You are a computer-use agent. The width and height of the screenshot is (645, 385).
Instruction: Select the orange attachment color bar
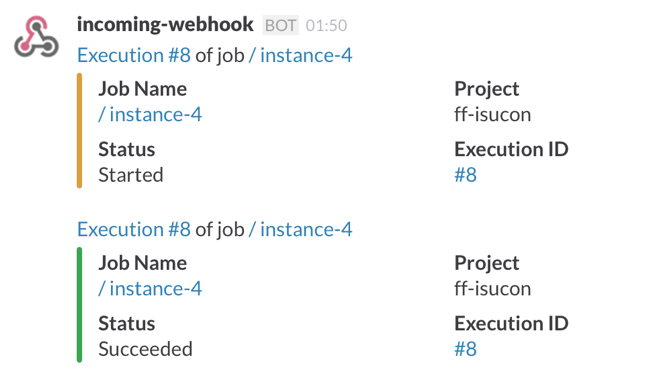click(x=79, y=130)
